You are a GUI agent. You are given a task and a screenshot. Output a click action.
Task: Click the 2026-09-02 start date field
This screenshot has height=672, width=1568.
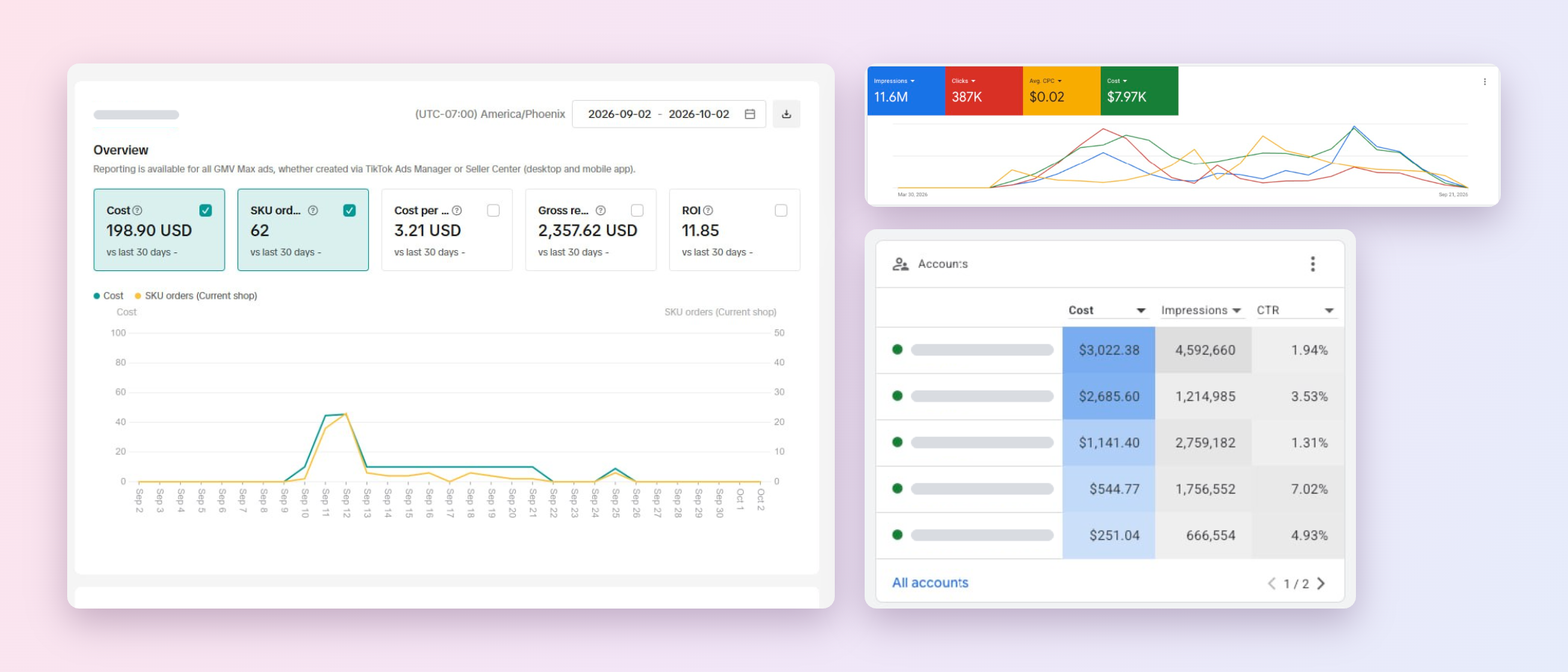[x=619, y=114]
